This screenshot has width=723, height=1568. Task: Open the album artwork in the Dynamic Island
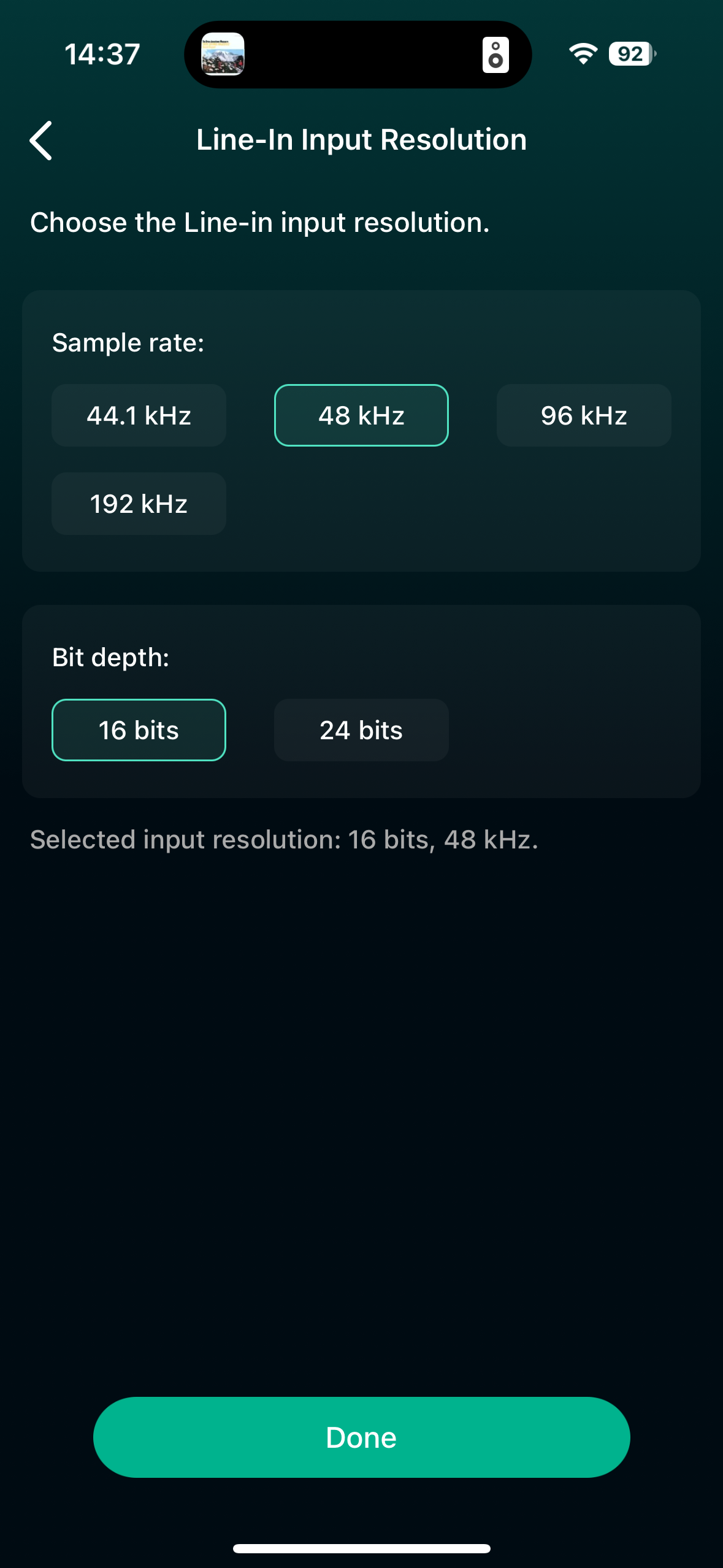(223, 54)
